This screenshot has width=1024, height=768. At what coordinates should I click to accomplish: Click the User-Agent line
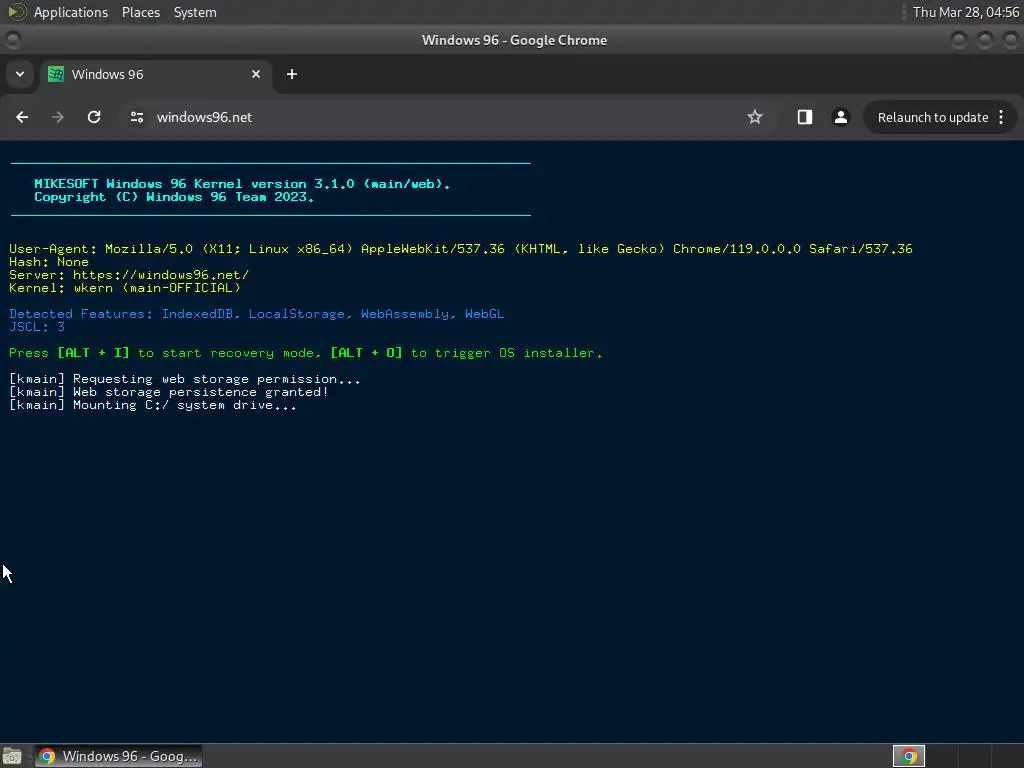(x=460, y=249)
